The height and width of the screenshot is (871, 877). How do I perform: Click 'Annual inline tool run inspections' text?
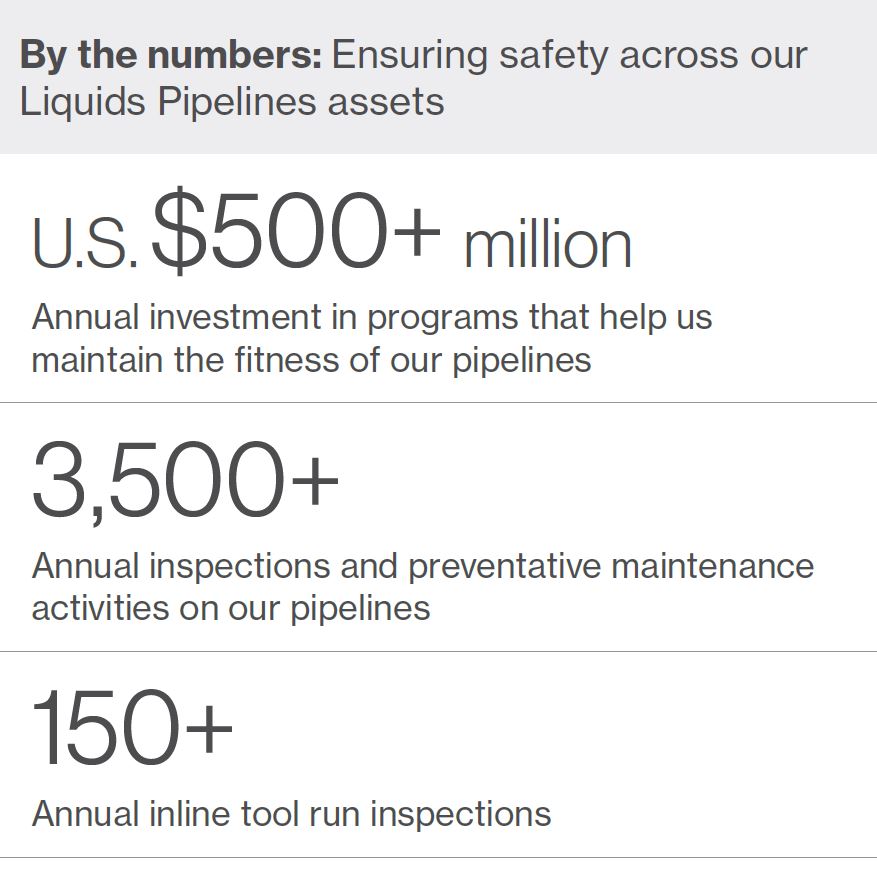coord(291,814)
